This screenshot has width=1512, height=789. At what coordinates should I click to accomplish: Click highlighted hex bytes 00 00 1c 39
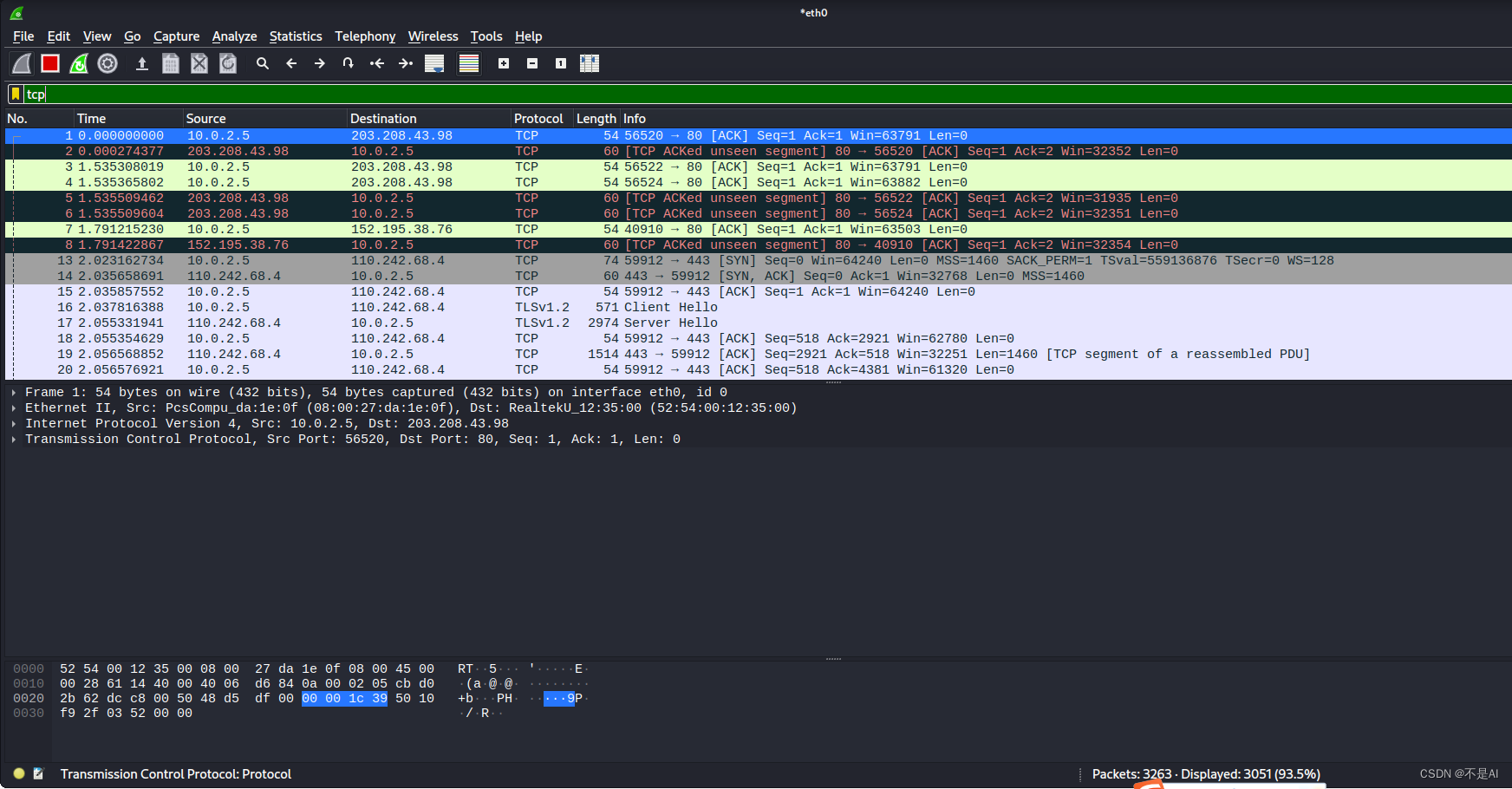pyautogui.click(x=344, y=699)
